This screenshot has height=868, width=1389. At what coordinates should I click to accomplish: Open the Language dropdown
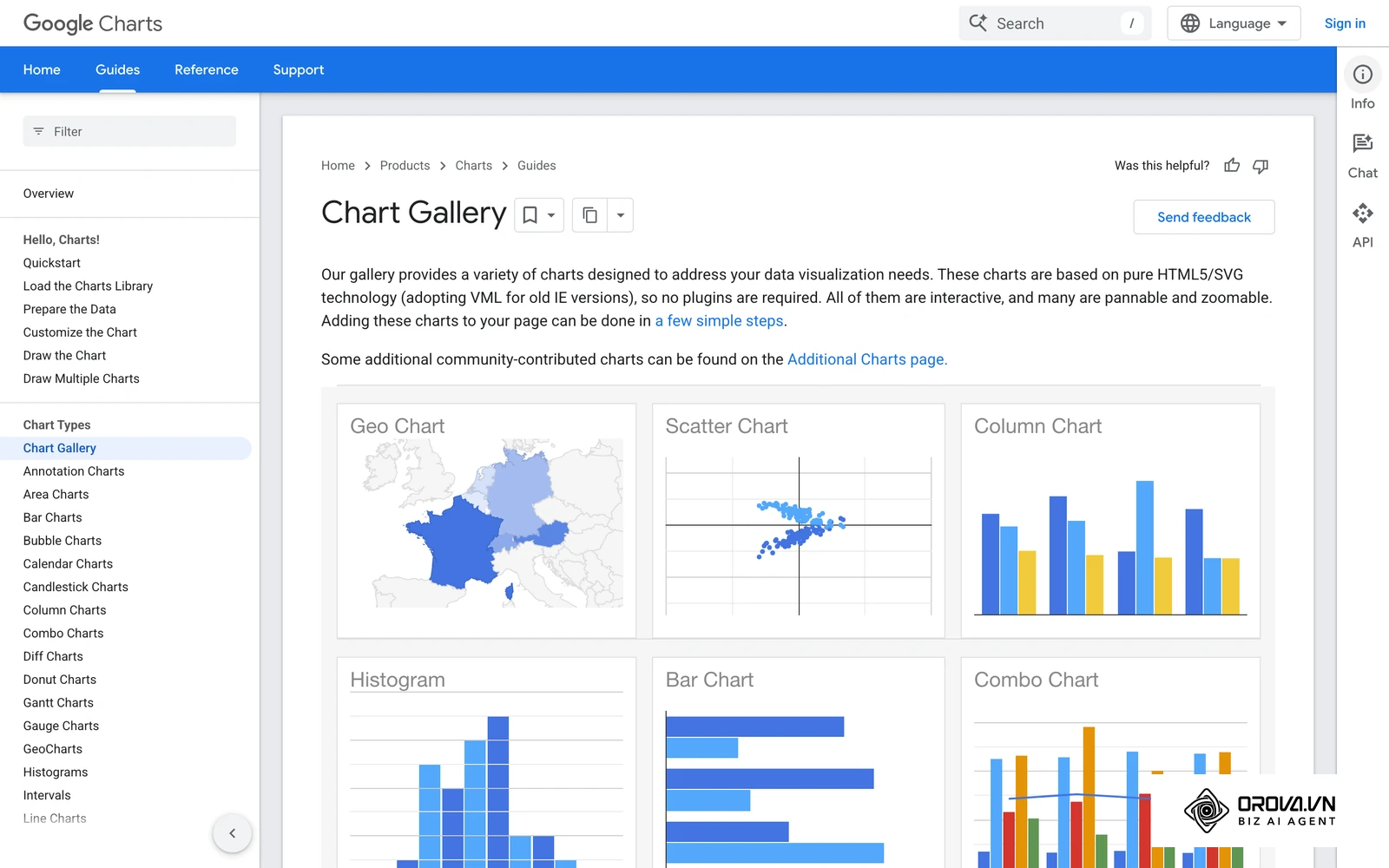click(1234, 23)
